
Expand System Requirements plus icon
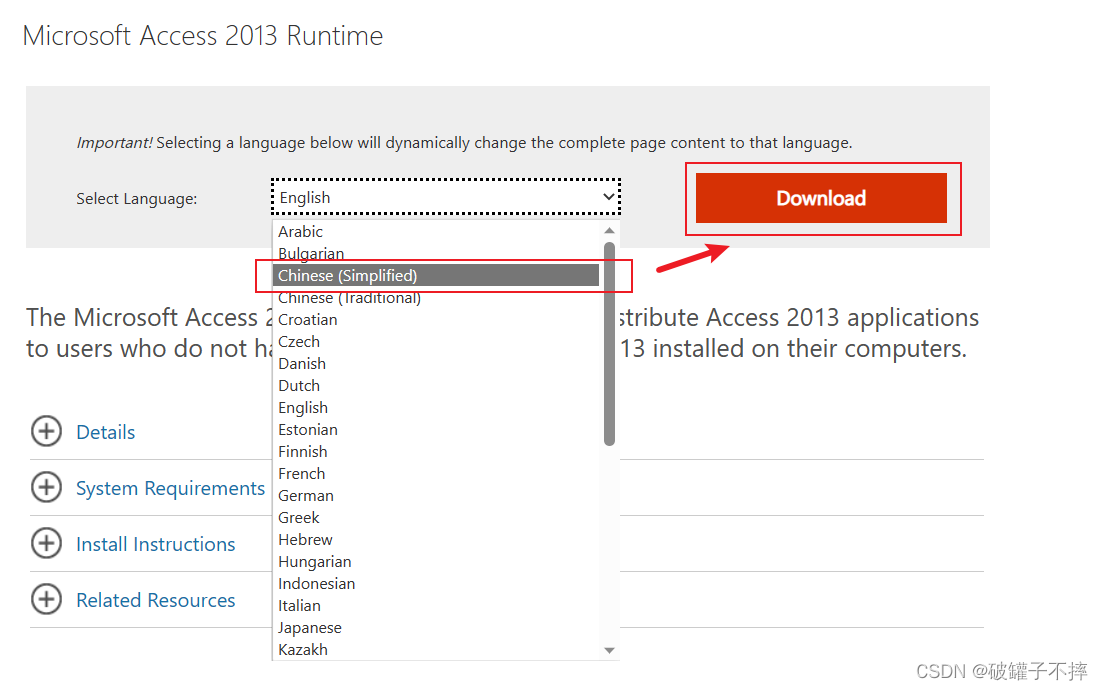click(46, 487)
